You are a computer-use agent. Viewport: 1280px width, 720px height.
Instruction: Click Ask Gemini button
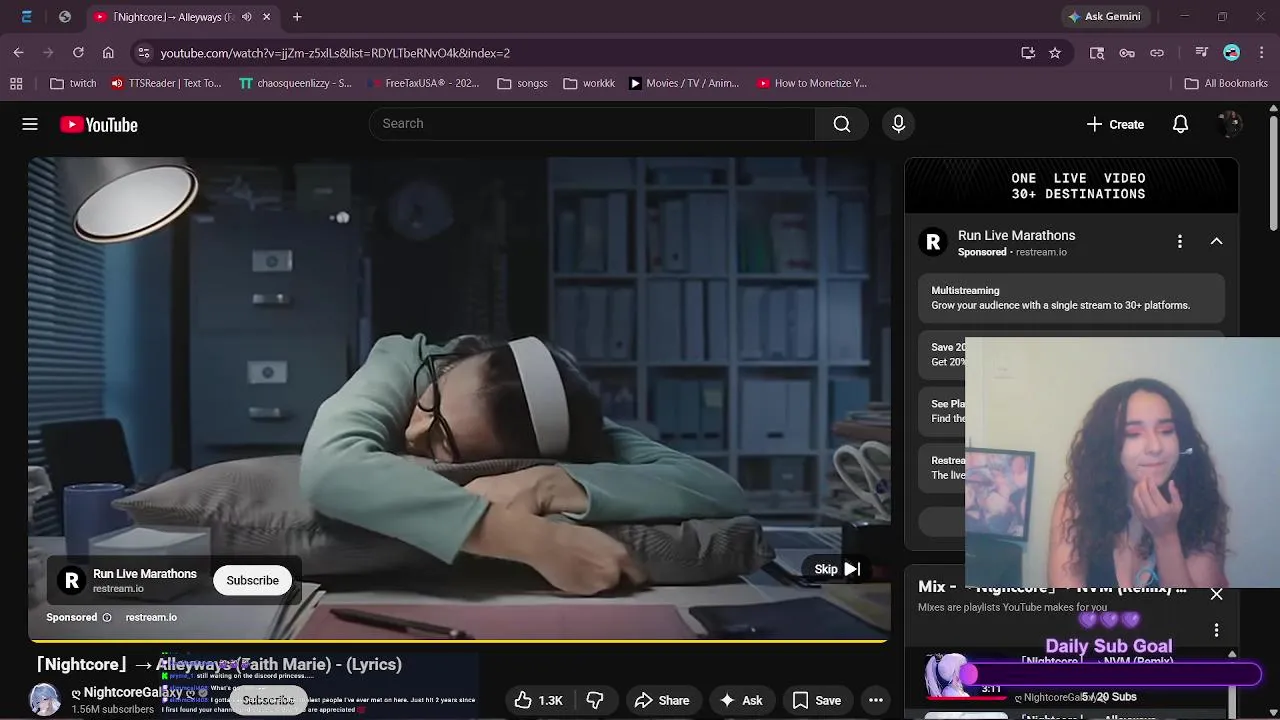(1104, 17)
